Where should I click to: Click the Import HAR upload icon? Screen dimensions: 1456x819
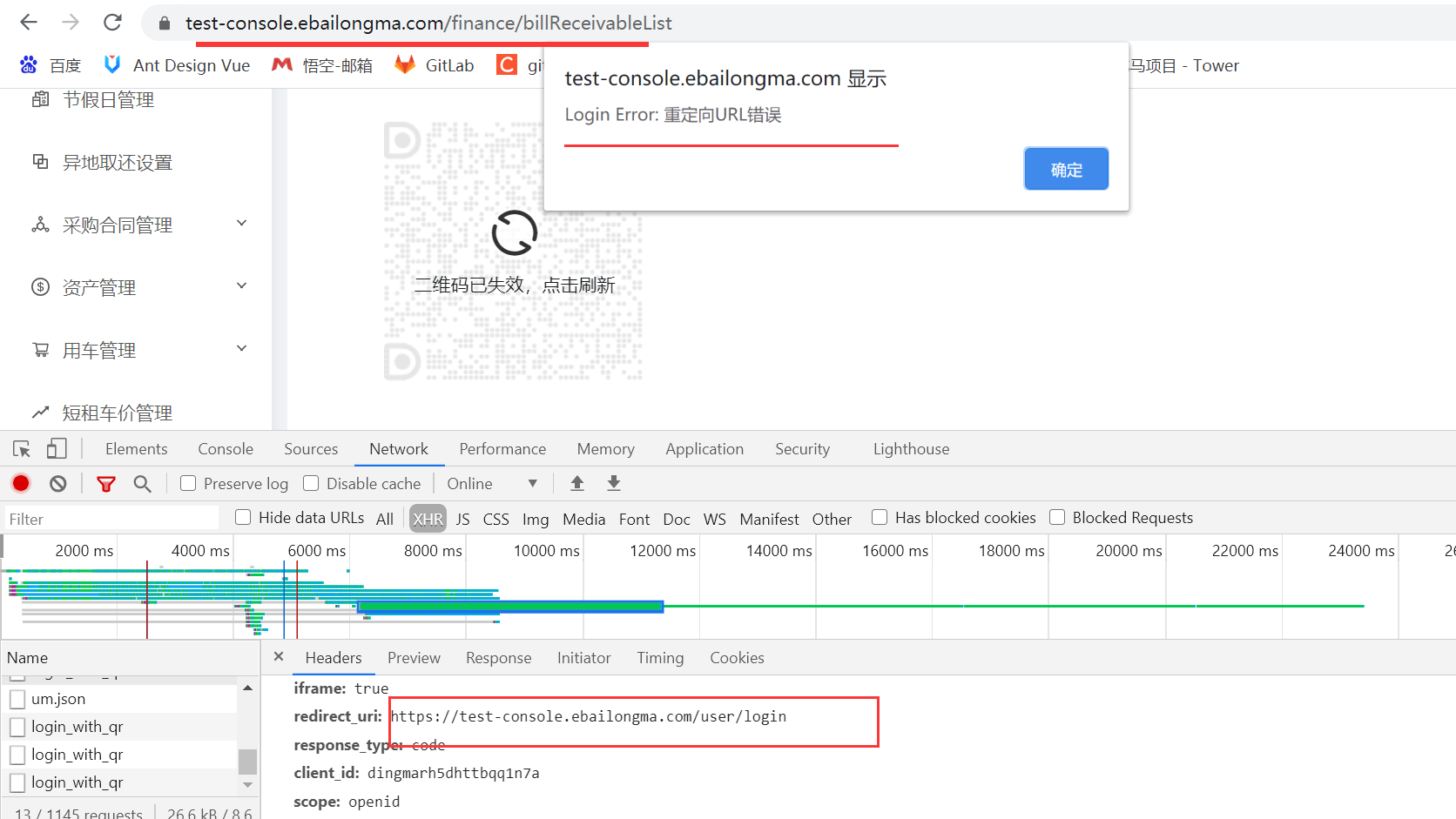[x=576, y=483]
